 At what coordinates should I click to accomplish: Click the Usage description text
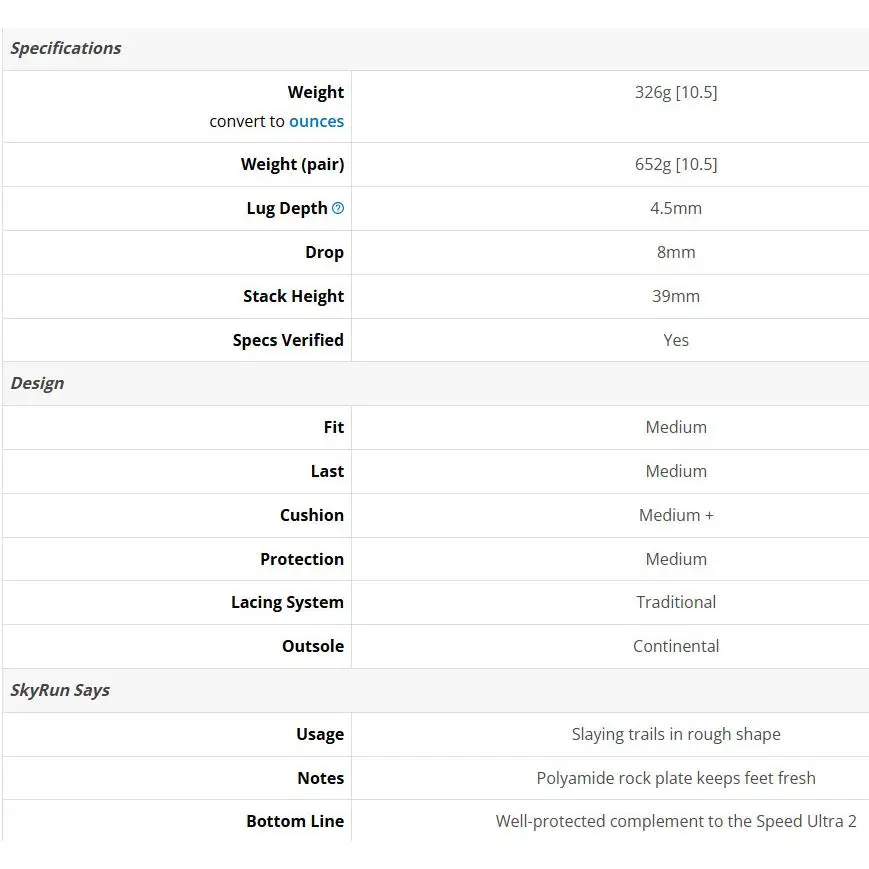click(676, 734)
